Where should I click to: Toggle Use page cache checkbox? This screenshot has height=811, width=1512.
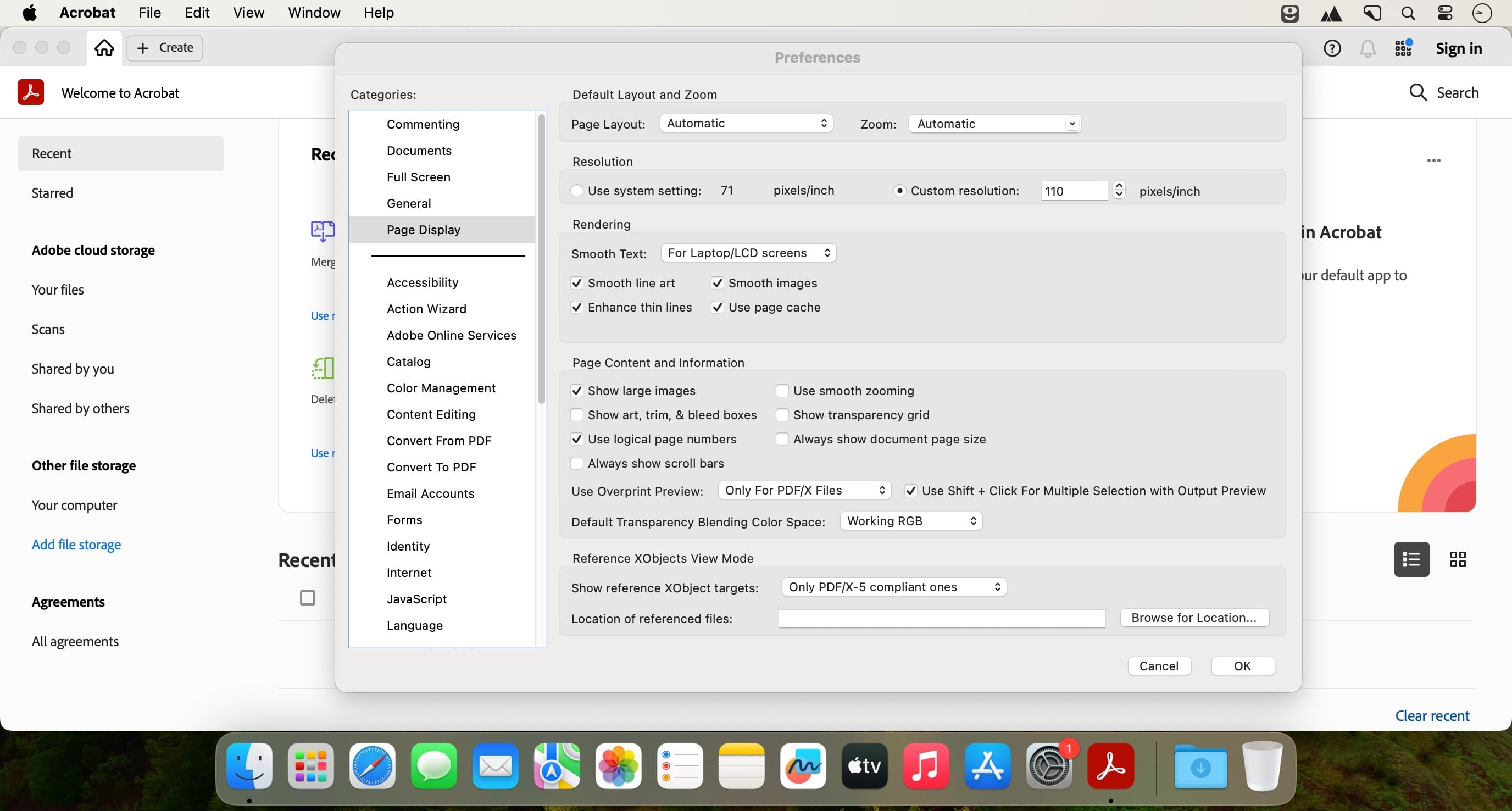(717, 307)
